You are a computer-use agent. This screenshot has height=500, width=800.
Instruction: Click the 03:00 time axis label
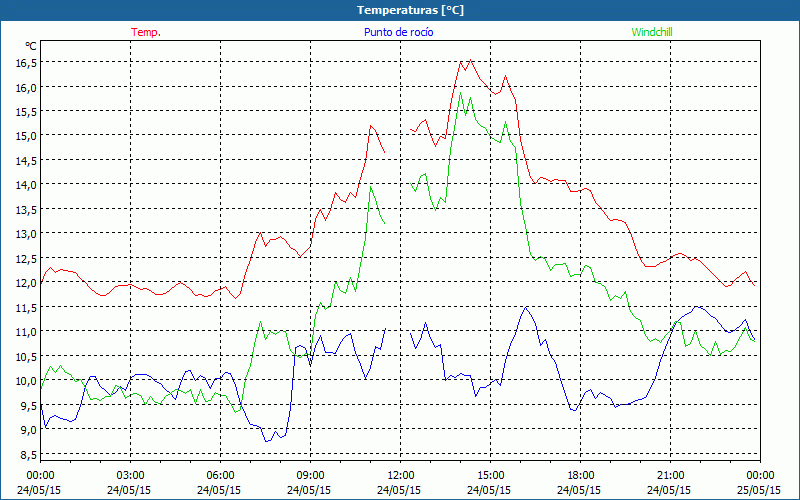pyautogui.click(x=131, y=475)
